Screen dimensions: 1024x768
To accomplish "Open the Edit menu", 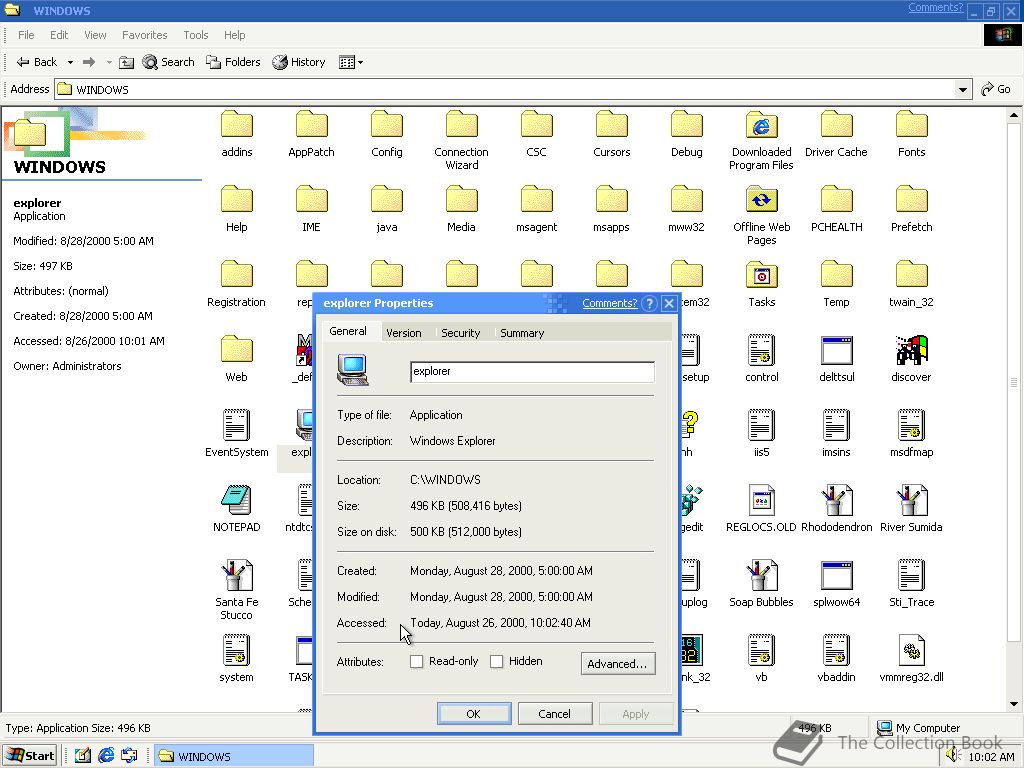I will (x=59, y=35).
